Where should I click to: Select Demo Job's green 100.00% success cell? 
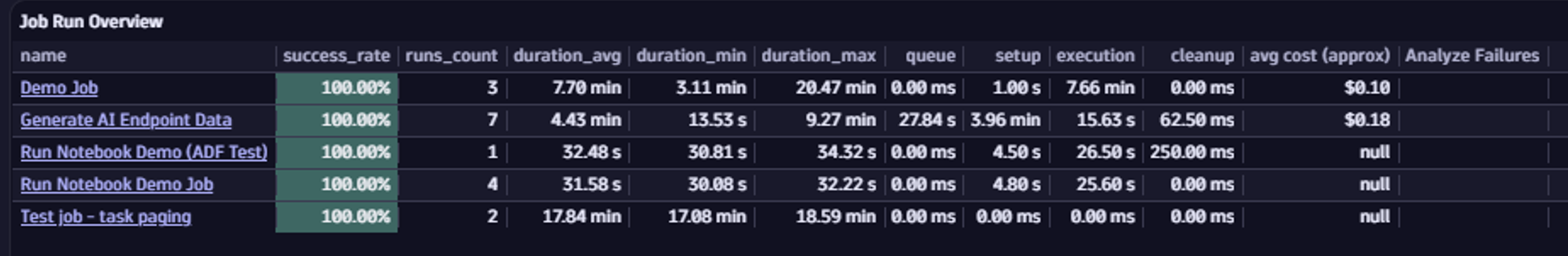click(x=337, y=88)
